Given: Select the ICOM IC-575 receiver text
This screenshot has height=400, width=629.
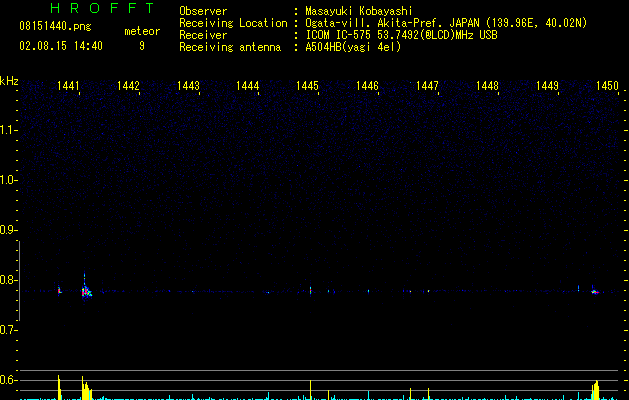Looking at the screenshot, I should tap(401, 35).
